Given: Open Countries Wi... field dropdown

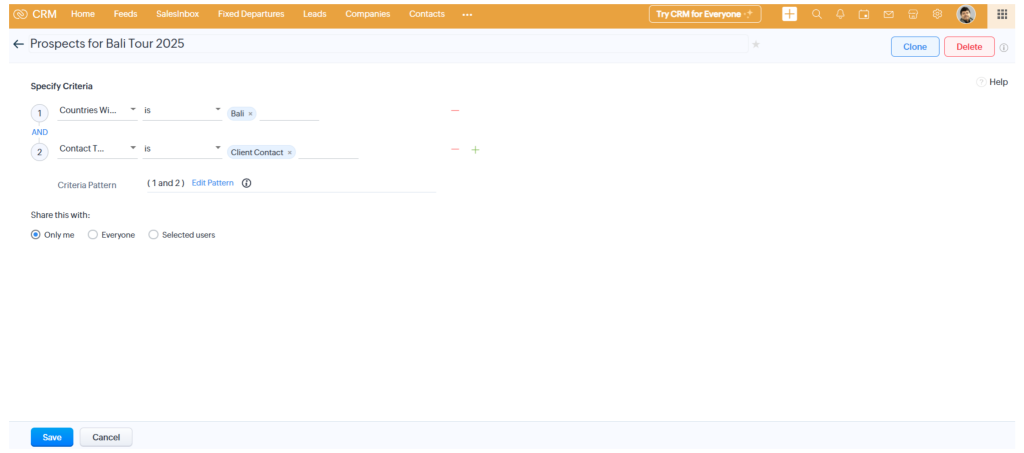Looking at the screenshot, I should [97, 111].
